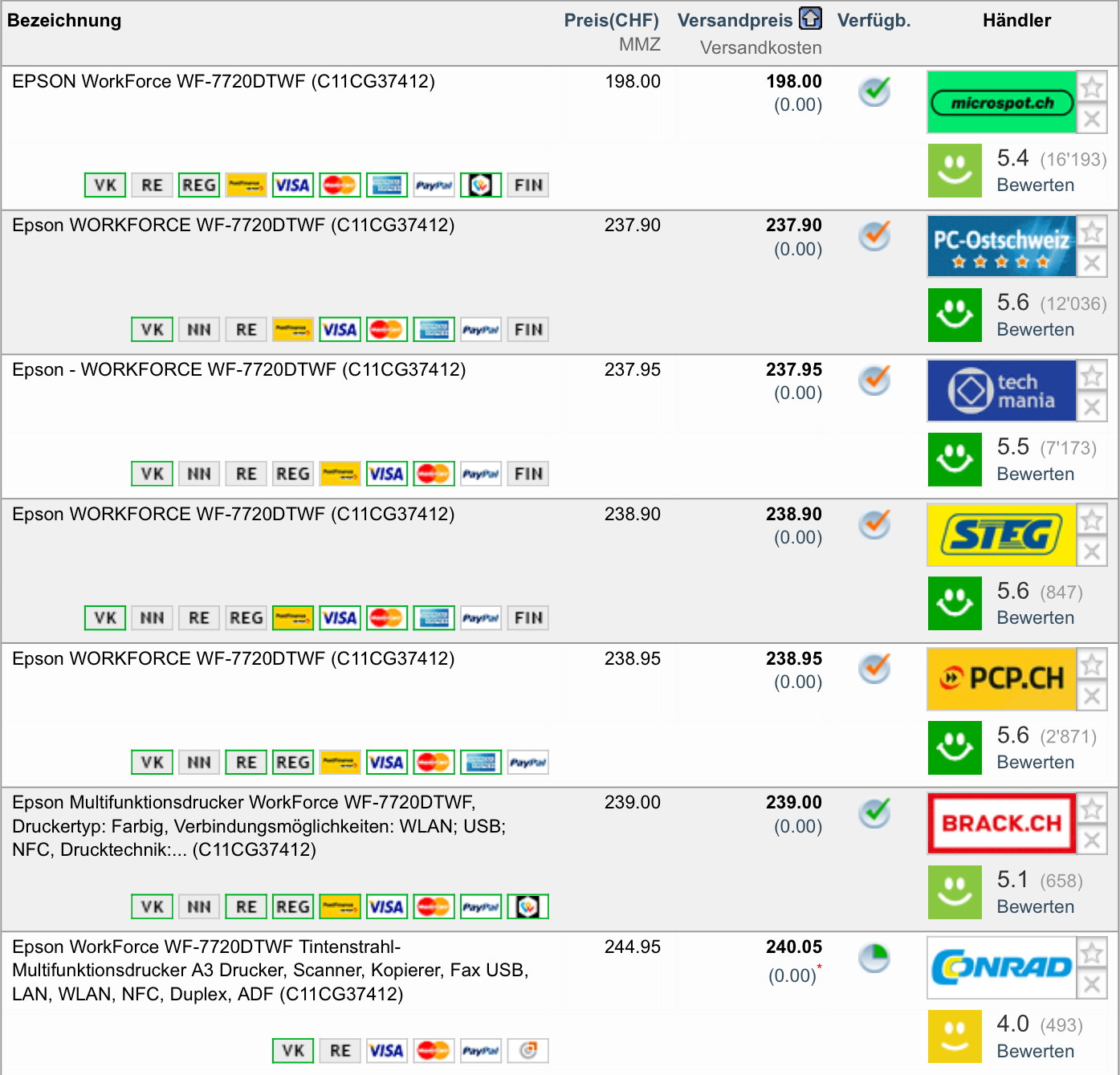Sort by the Preis(CHF) column header
Screen dimensions: 1120x1075
point(611,21)
